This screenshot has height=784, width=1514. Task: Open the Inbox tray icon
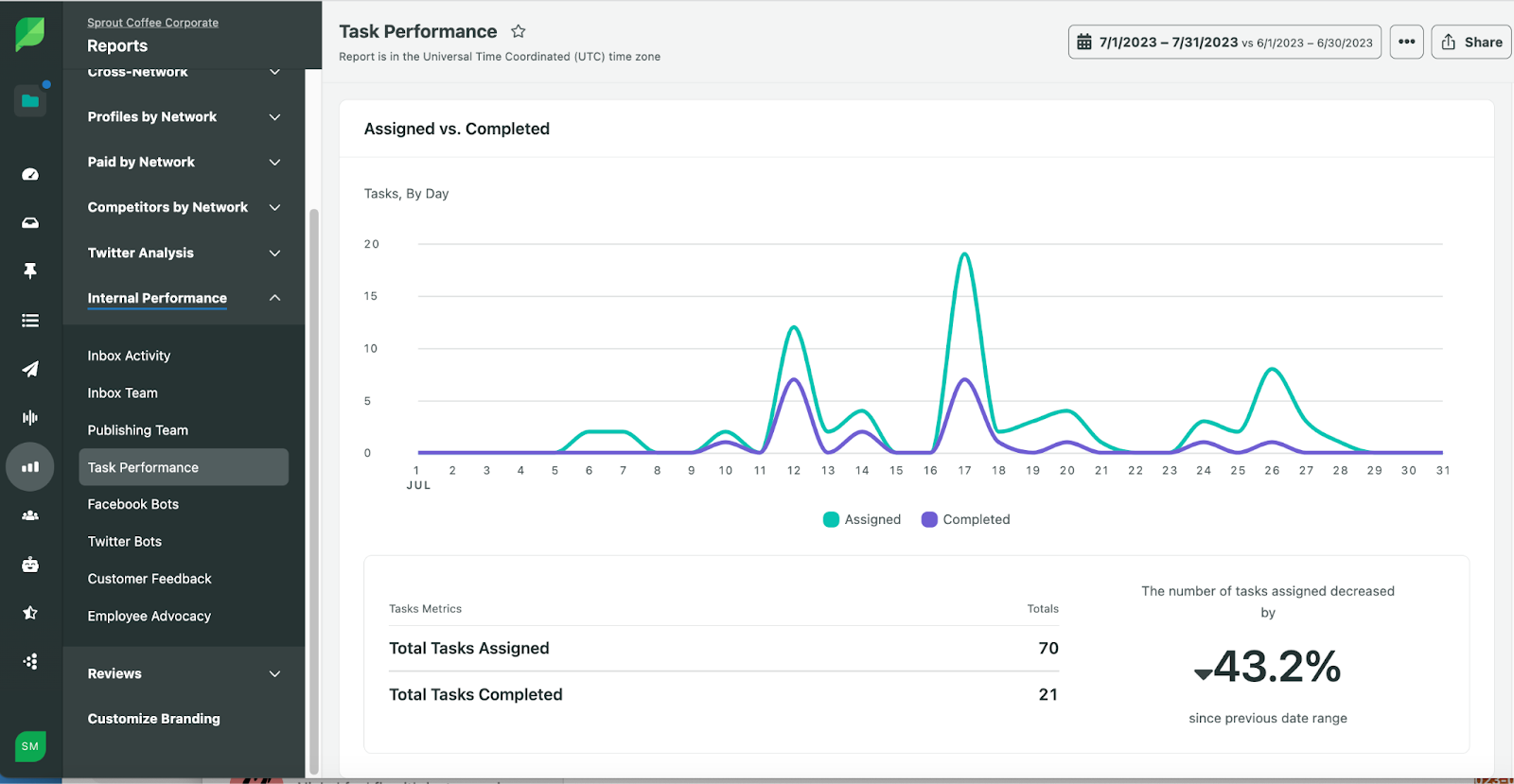(30, 223)
